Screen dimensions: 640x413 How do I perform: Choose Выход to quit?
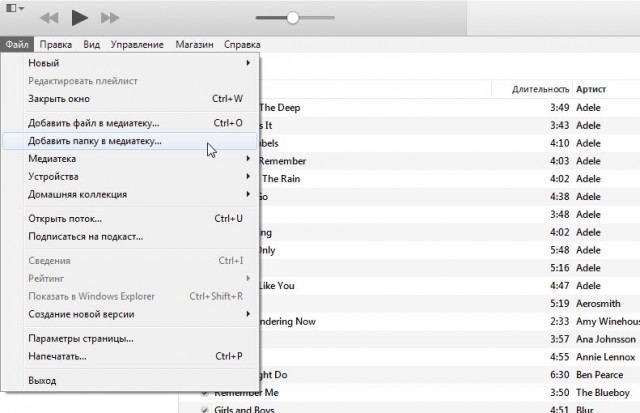point(131,380)
